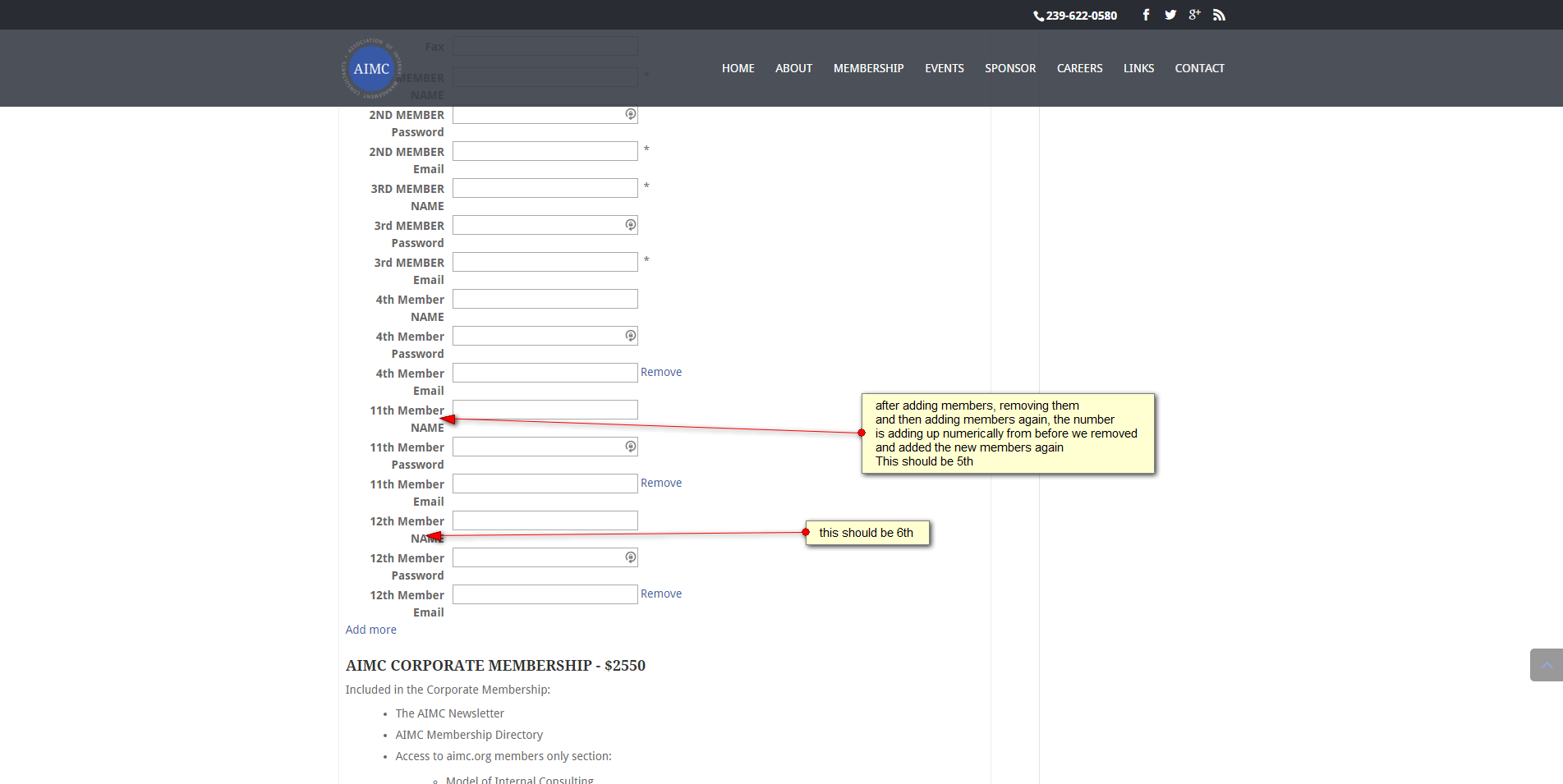Click "Included in the Corporate Membership:" text
Image resolution: width=1563 pixels, height=784 pixels.
coord(448,690)
